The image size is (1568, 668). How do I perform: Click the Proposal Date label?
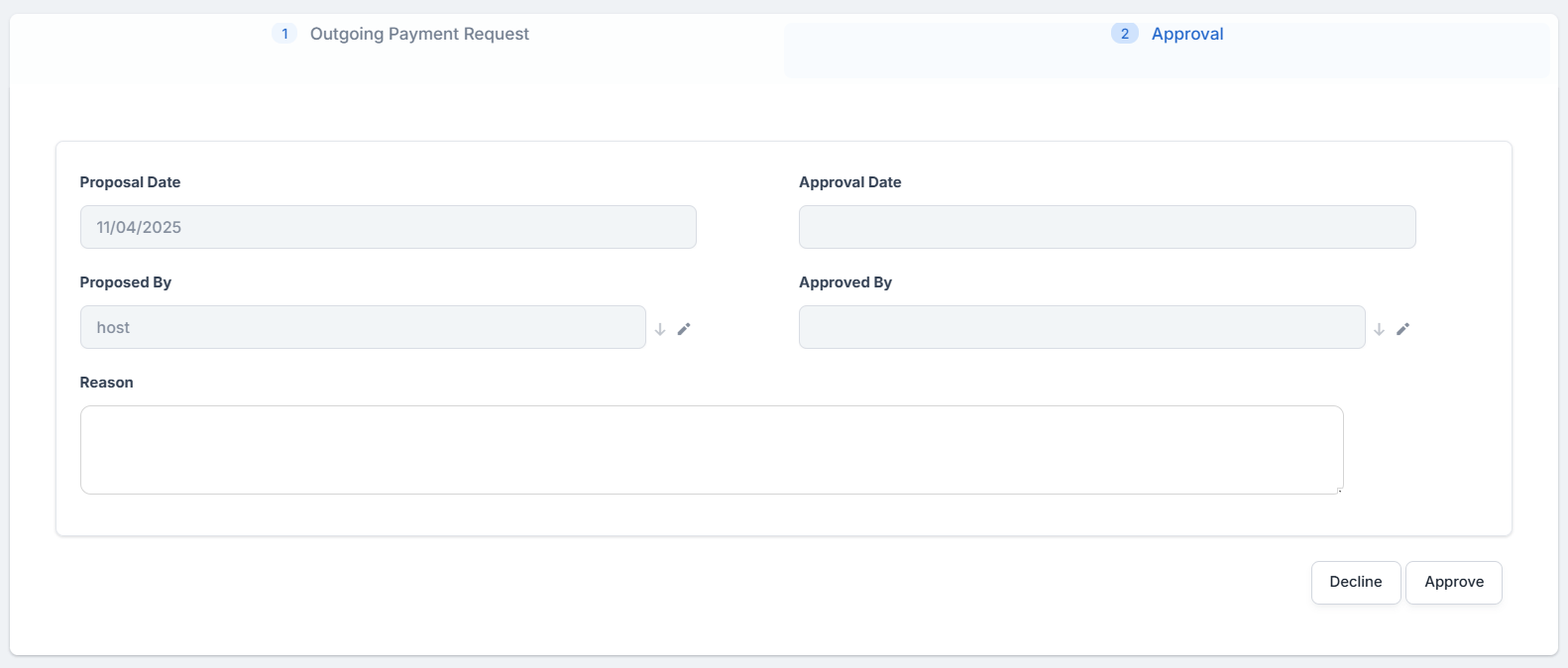coord(130,182)
